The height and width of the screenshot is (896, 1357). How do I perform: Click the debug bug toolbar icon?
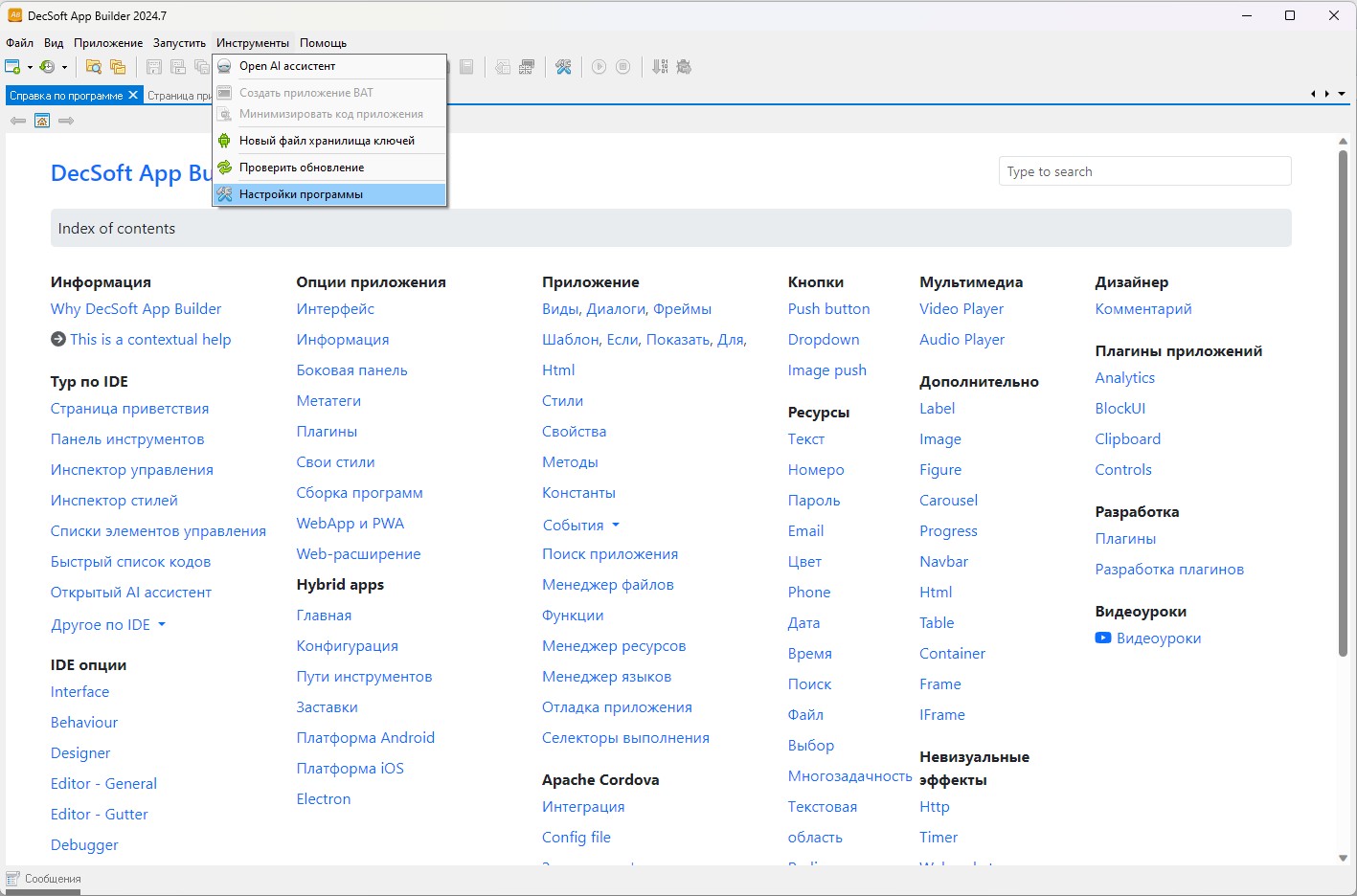point(684,67)
